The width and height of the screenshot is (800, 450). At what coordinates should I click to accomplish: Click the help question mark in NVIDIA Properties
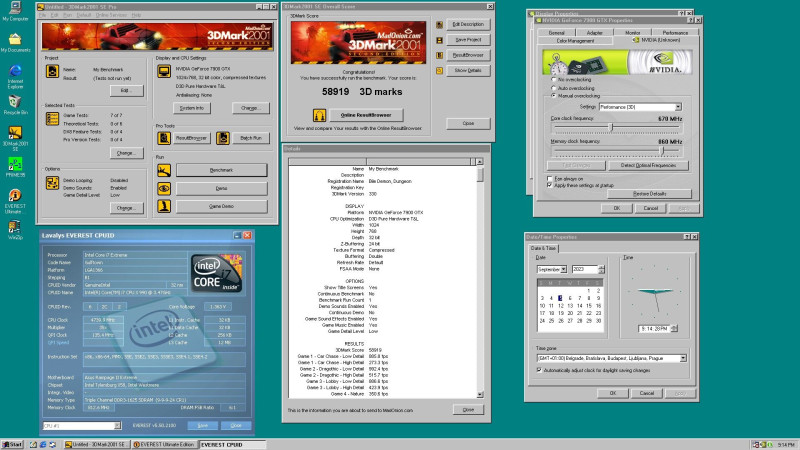[x=690, y=20]
